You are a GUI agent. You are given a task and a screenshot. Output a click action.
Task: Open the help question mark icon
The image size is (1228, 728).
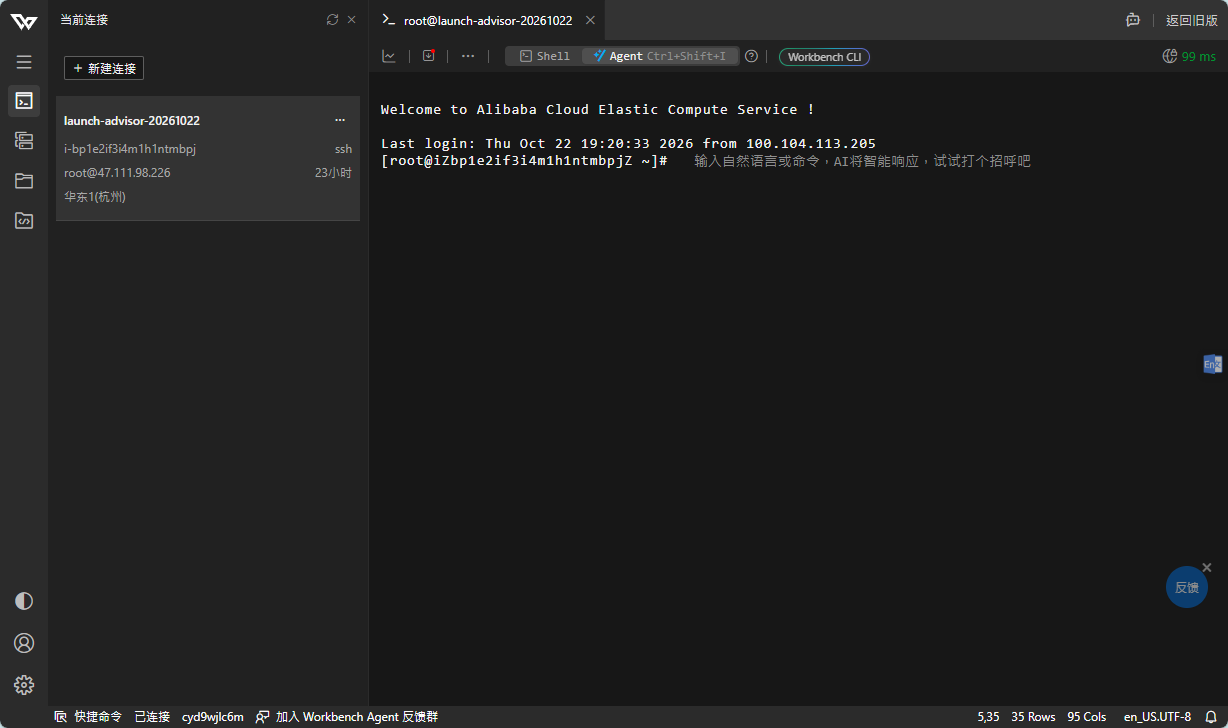click(751, 56)
